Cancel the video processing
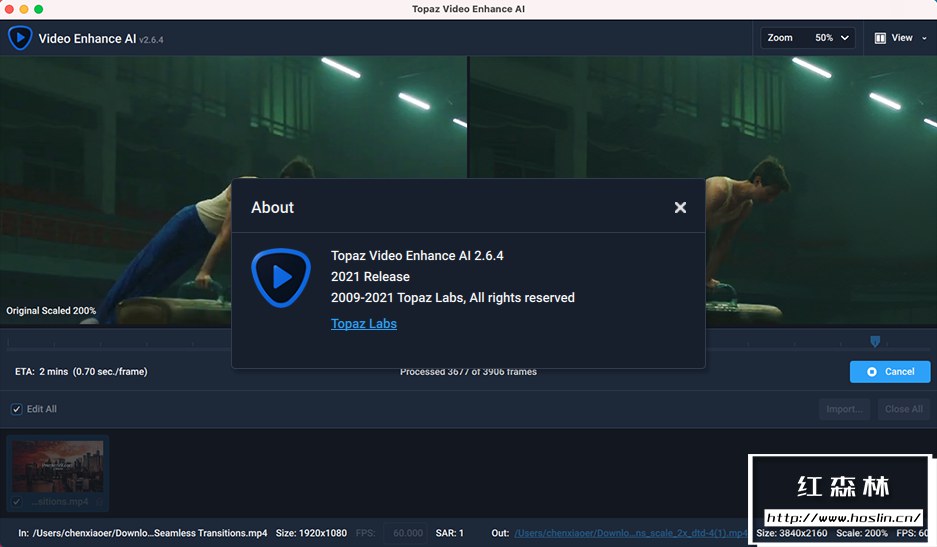Screen dimensions: 937x547 pos(890,372)
